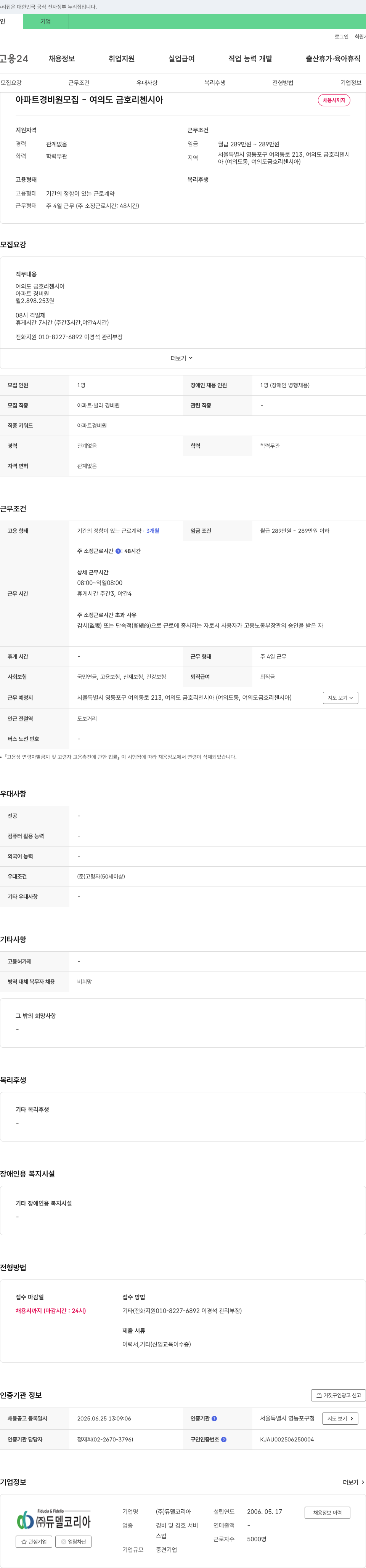Add company via 관심기업 star button
Viewport: 366px width, 1568px height.
pos(34,1542)
